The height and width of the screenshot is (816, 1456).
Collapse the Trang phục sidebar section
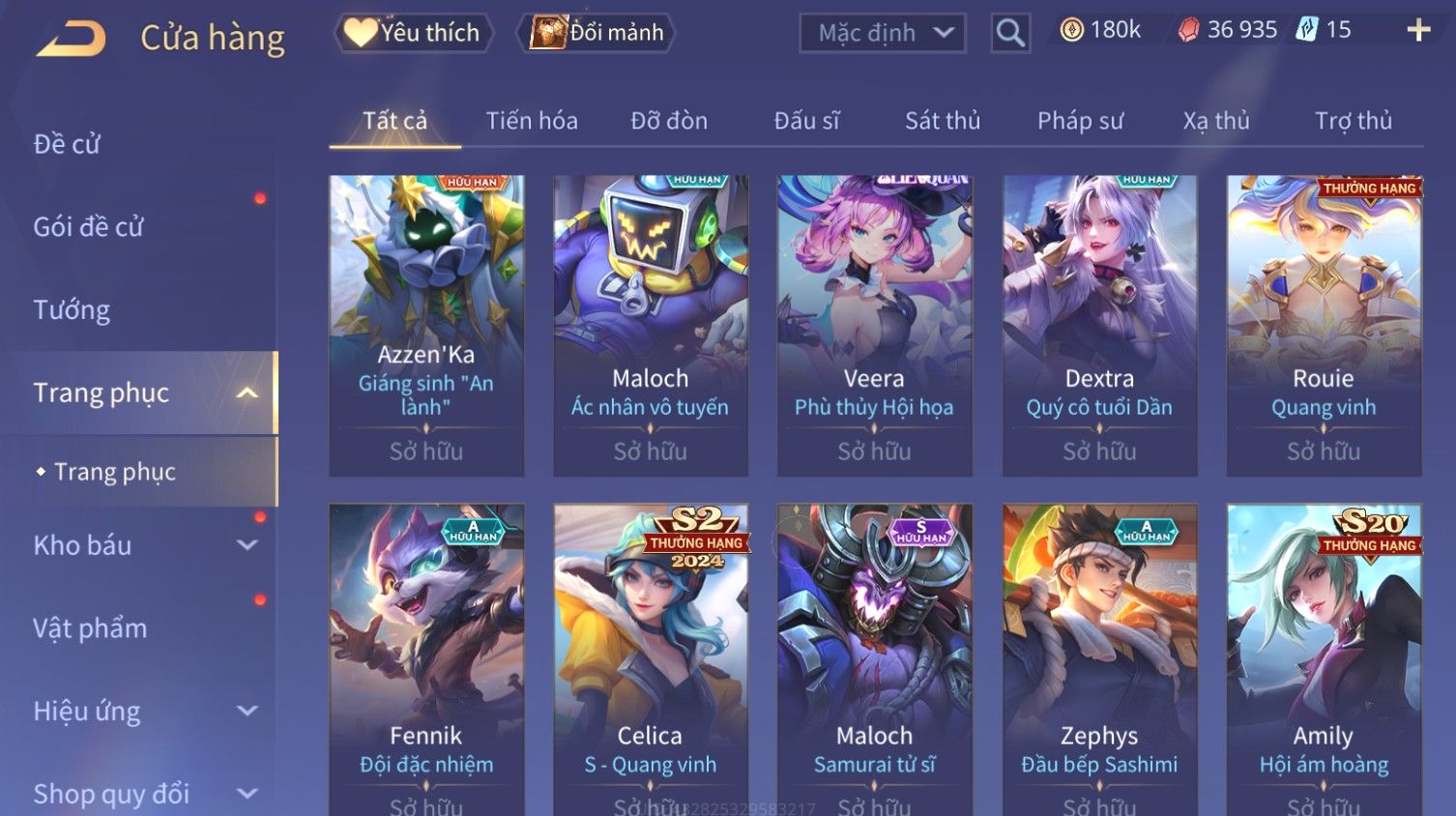tap(248, 393)
